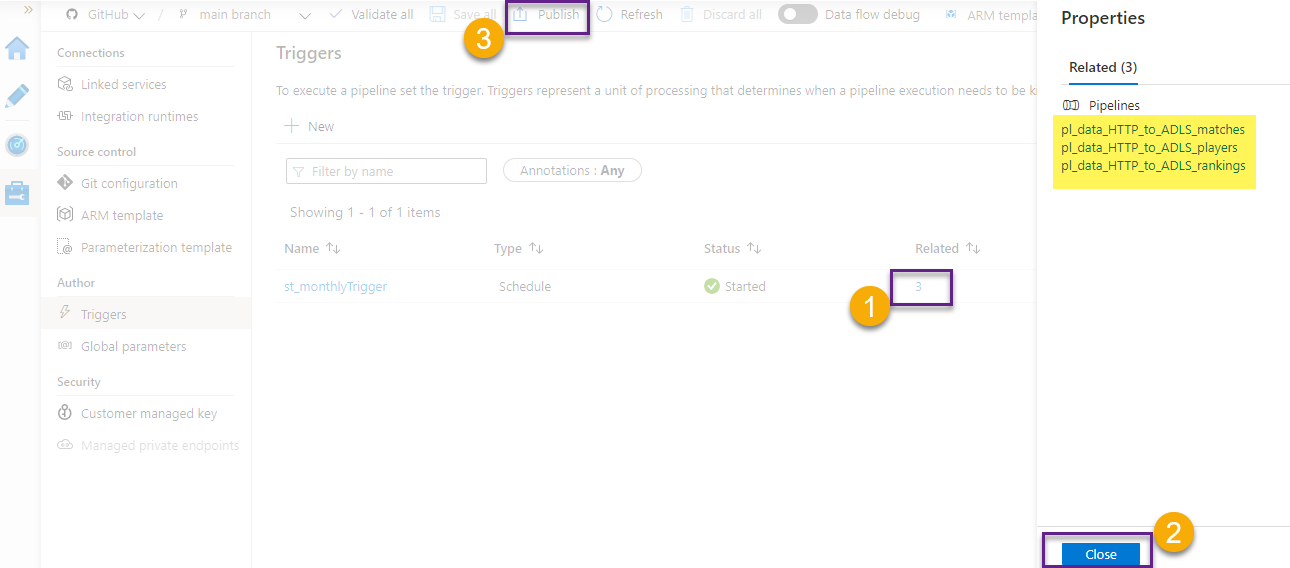Open the Author pencil icon
Screen dimensions: 1290x568
coord(18,96)
